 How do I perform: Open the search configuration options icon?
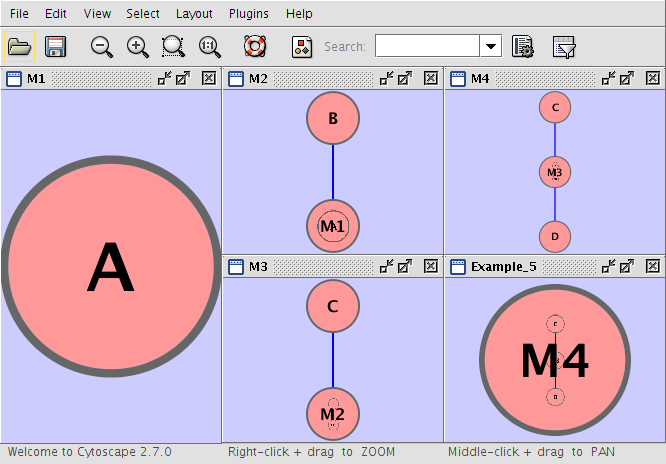(521, 47)
